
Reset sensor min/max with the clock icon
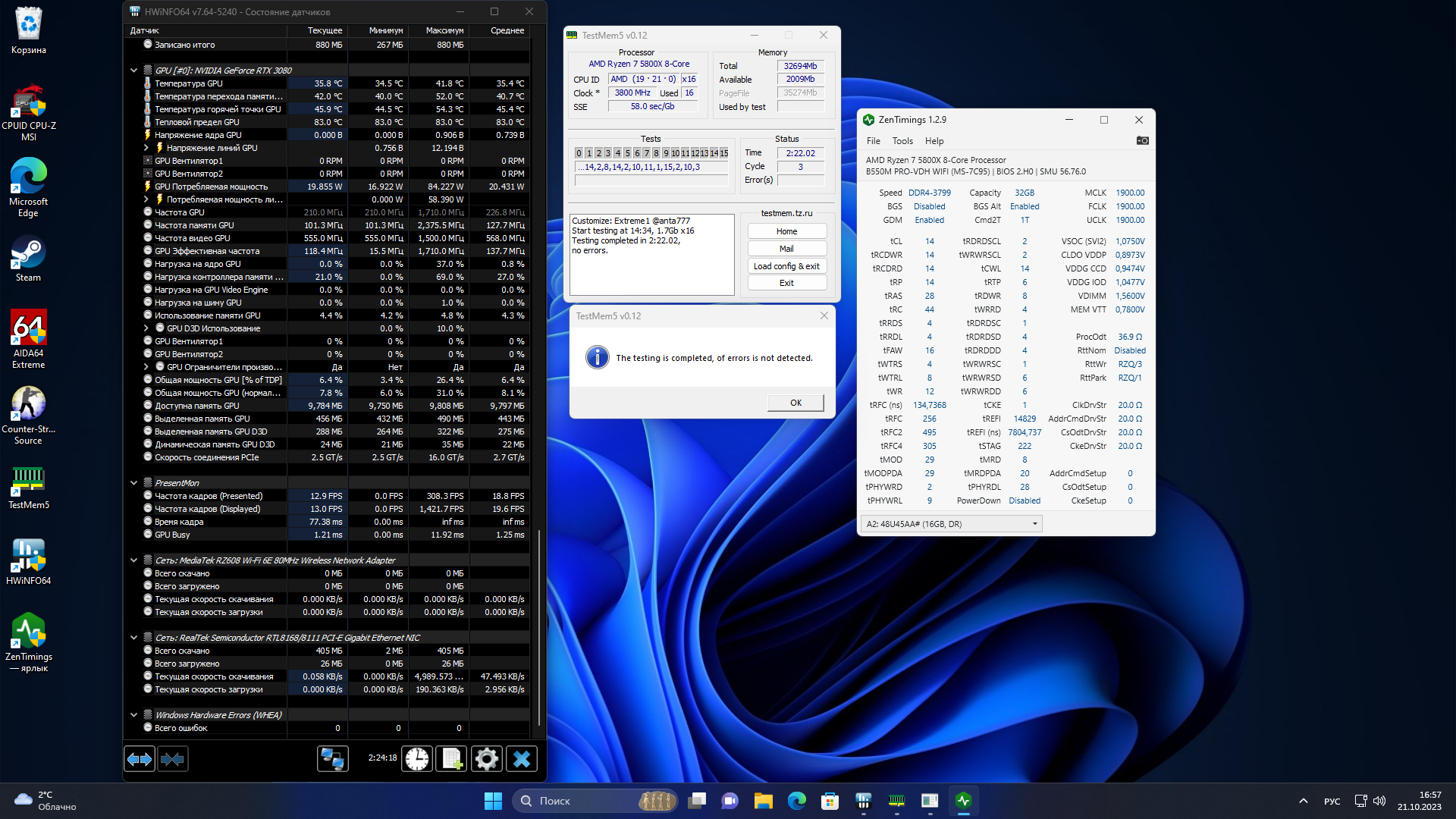coord(417,759)
